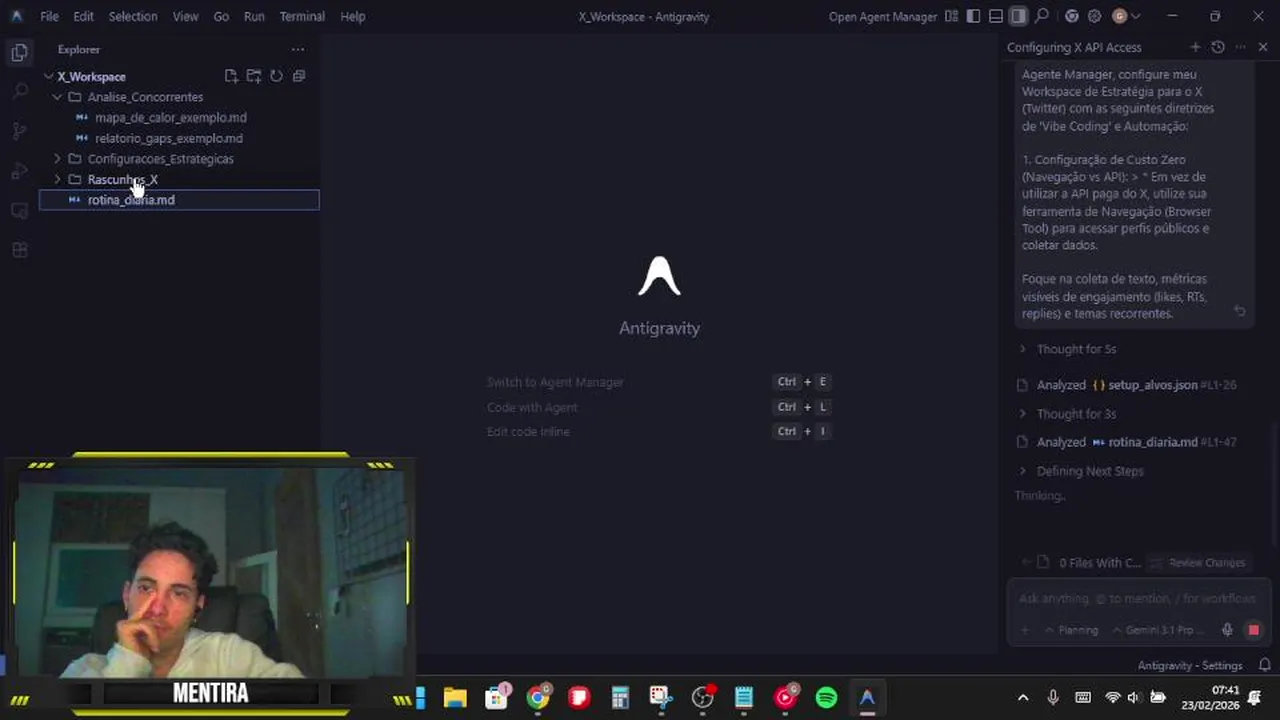The height and width of the screenshot is (720, 1280).
Task: Expand Defining Next Steps section
Action: click(1080, 471)
